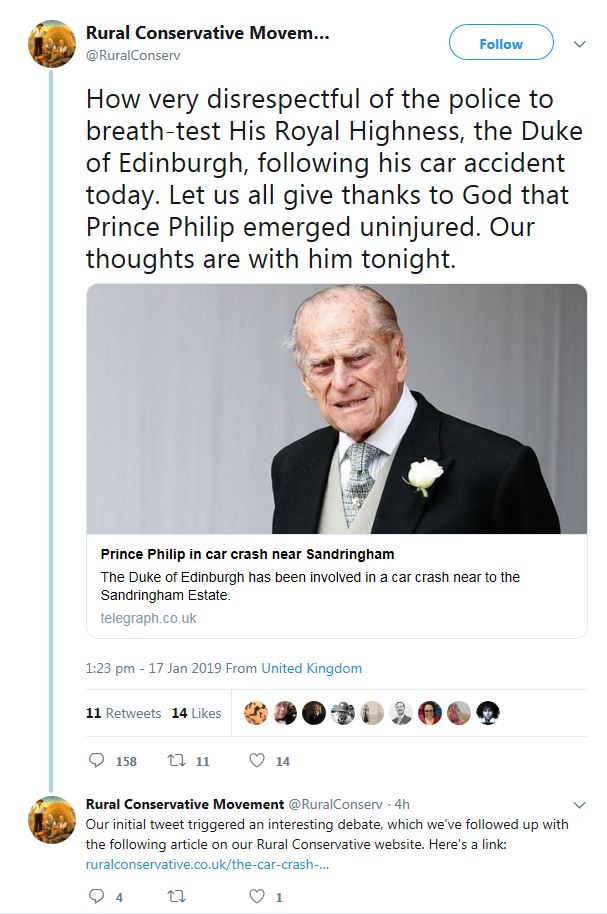Open the last liker's avatar in the row
Image resolution: width=607 pixels, height=914 pixels.
487,713
